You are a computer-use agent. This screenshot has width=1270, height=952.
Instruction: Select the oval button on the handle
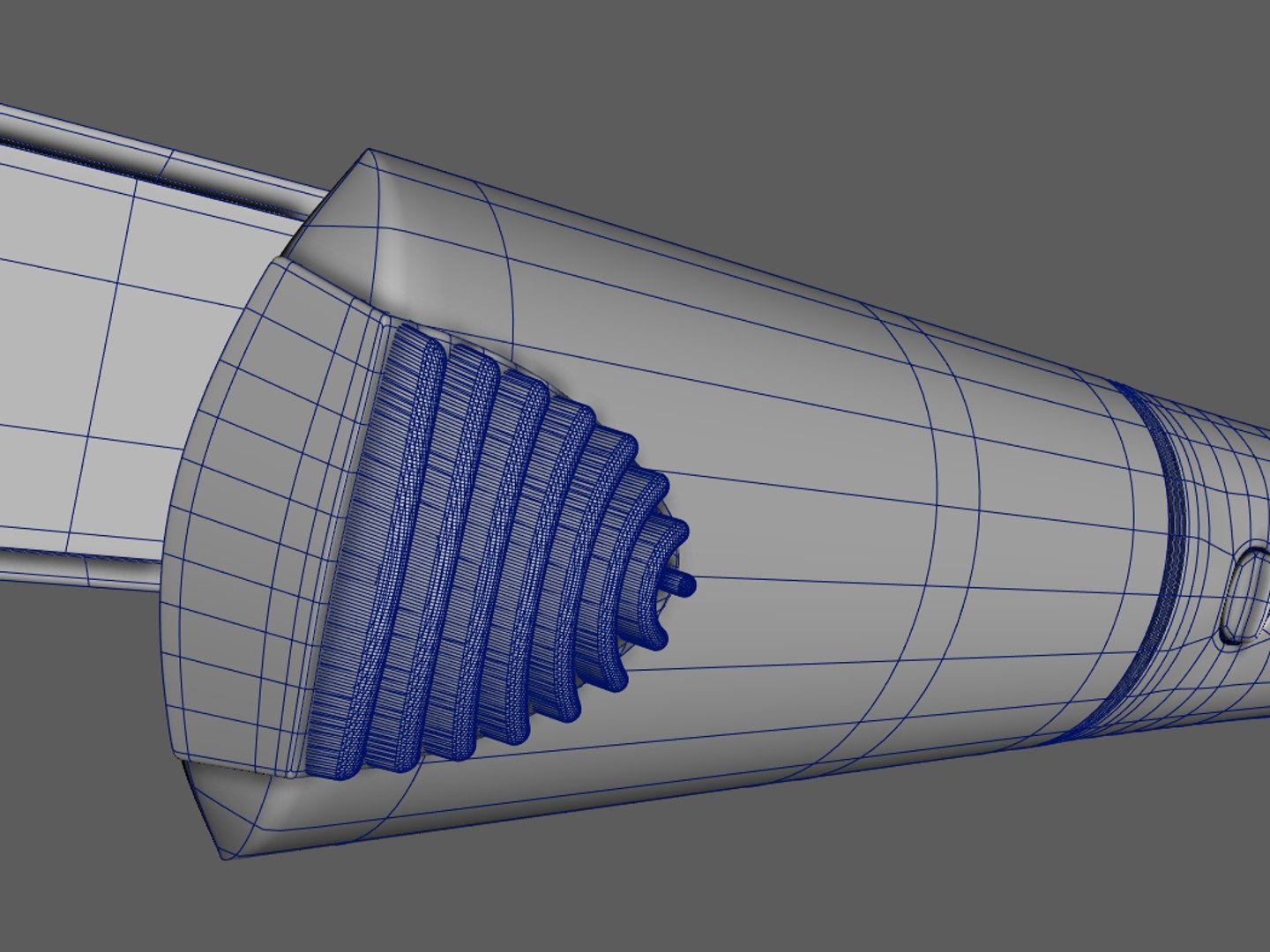click(x=1247, y=595)
